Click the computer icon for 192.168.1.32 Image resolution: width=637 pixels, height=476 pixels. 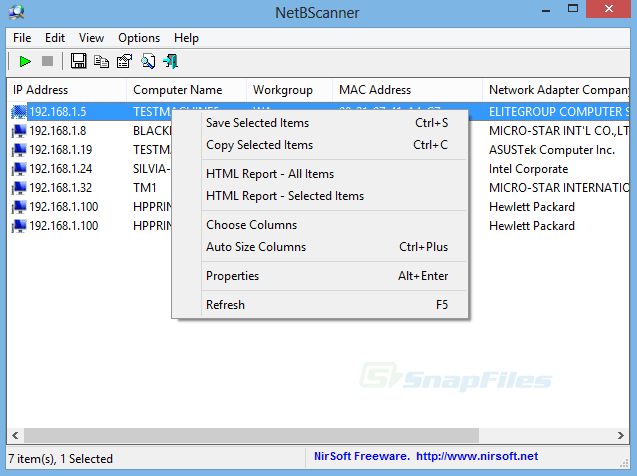click(x=19, y=188)
